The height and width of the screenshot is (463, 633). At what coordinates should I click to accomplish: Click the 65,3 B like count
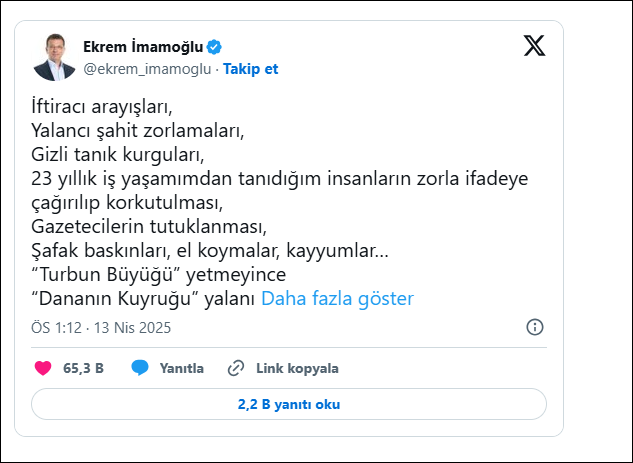84,368
